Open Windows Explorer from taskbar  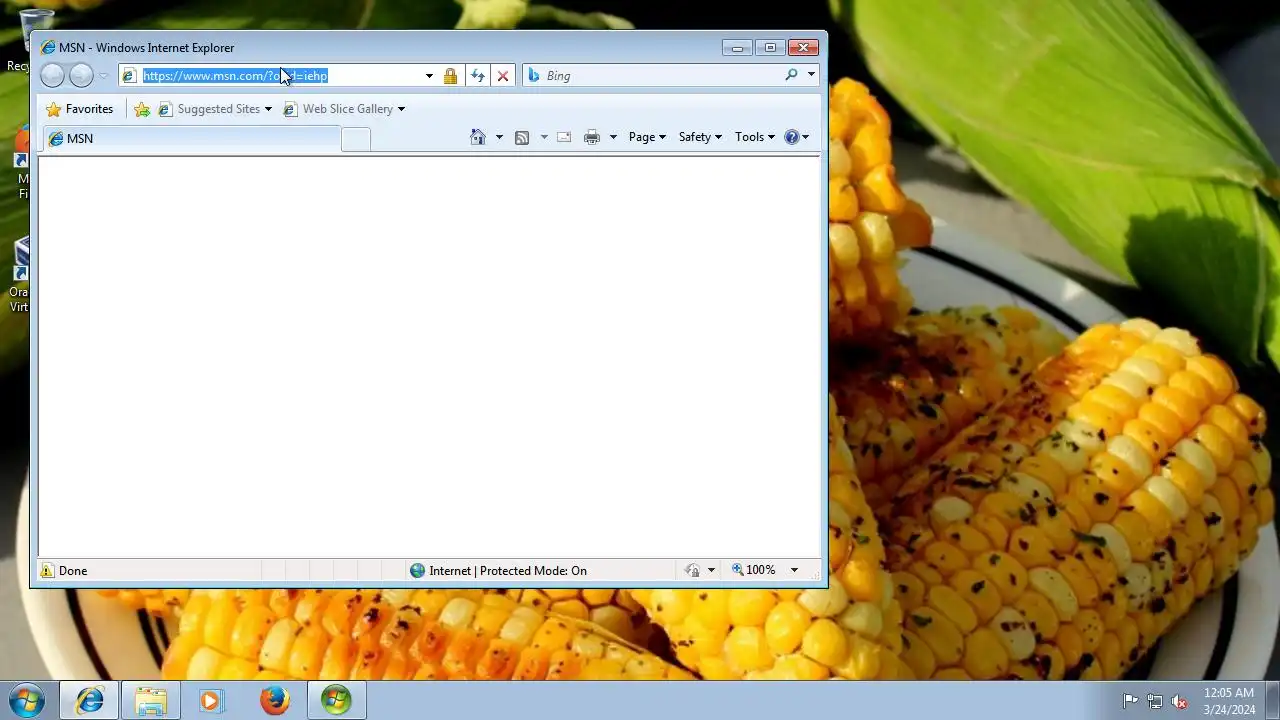tap(151, 700)
